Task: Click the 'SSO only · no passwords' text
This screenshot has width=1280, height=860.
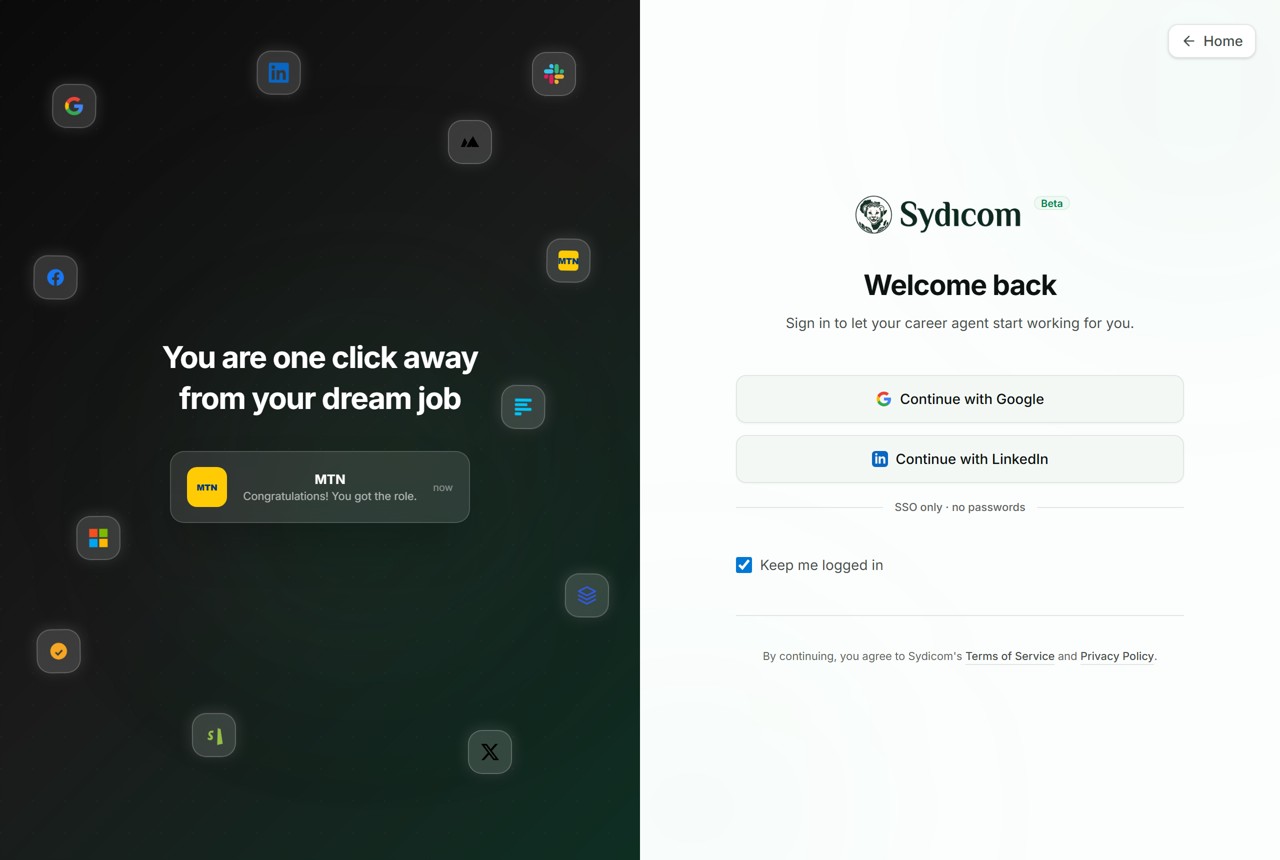Action: [960, 507]
